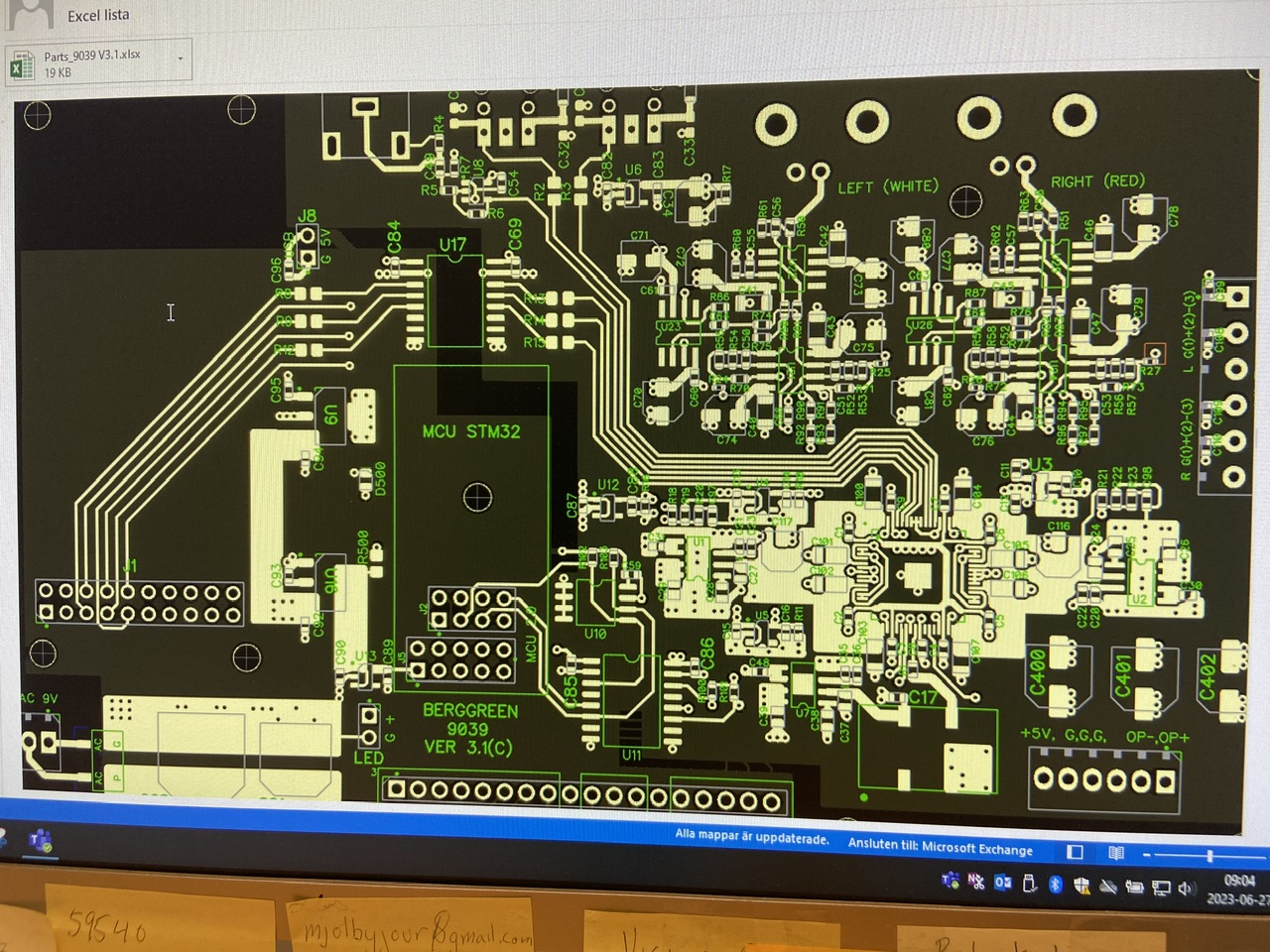Click the volume speaker tray icon
Image resolution: width=1270 pixels, height=952 pixels.
coord(1186,889)
